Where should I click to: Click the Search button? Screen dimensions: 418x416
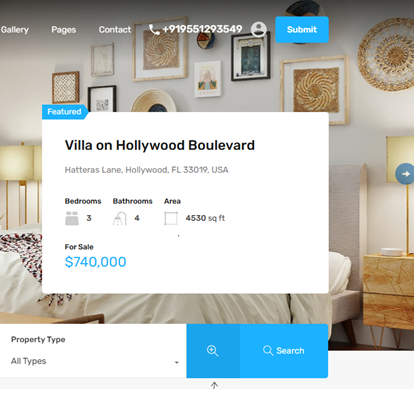[x=284, y=351]
